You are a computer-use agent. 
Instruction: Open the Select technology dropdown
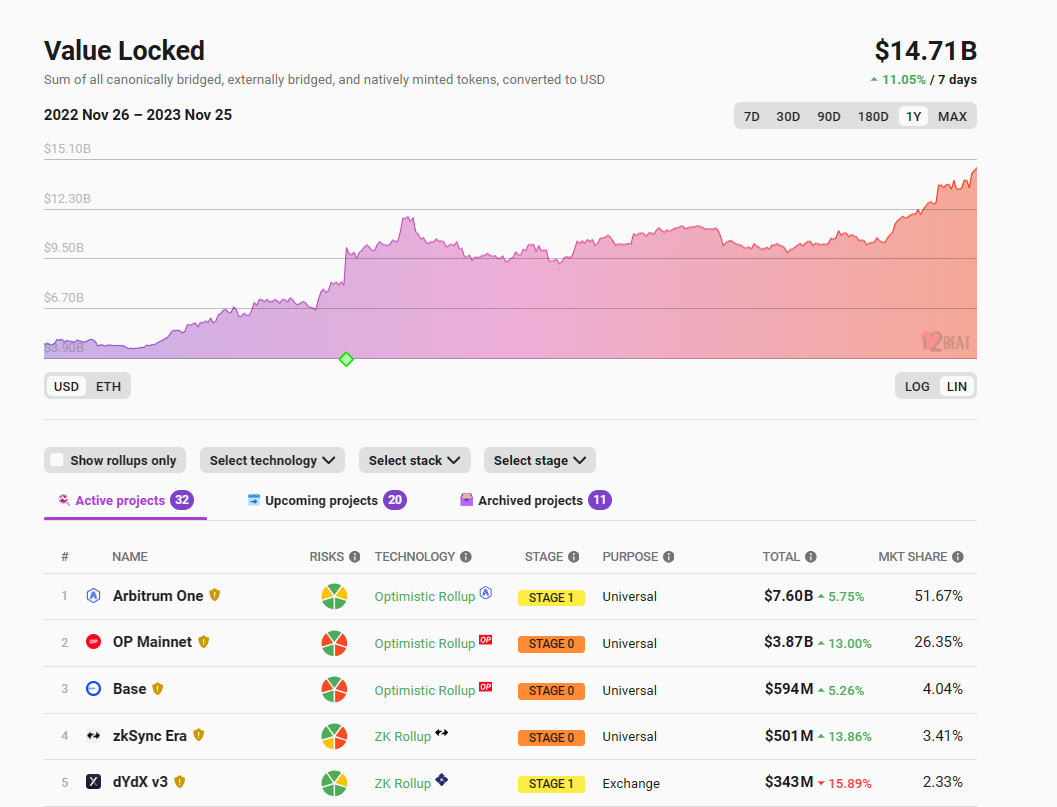pos(272,460)
